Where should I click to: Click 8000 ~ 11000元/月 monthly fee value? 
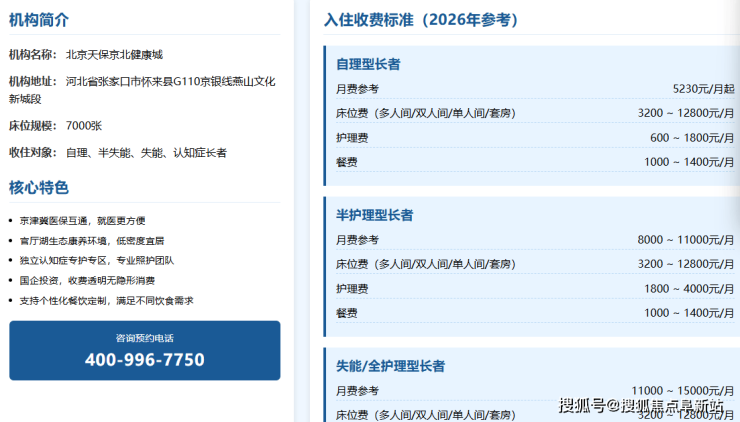[686, 240]
